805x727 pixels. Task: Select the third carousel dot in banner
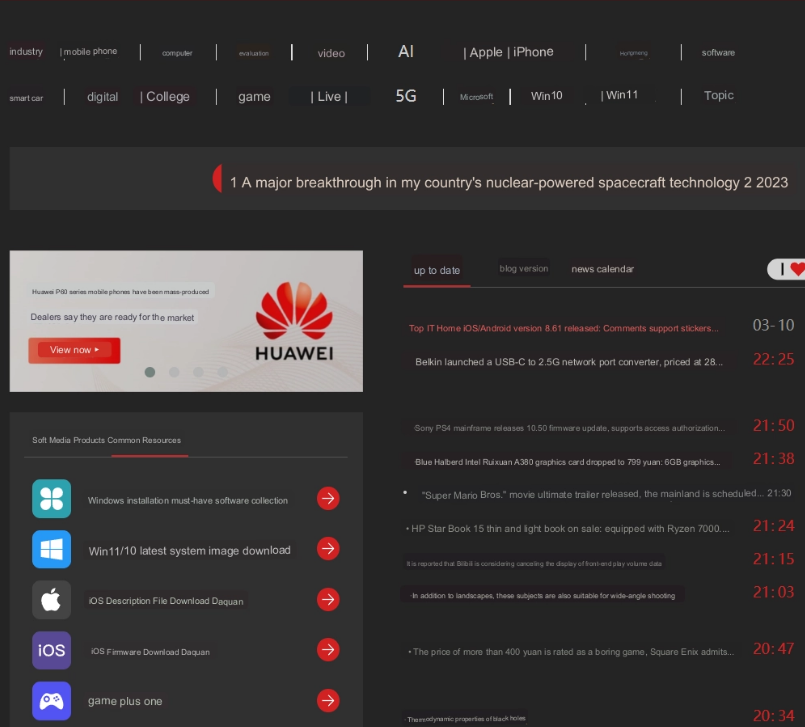pyautogui.click(x=198, y=372)
